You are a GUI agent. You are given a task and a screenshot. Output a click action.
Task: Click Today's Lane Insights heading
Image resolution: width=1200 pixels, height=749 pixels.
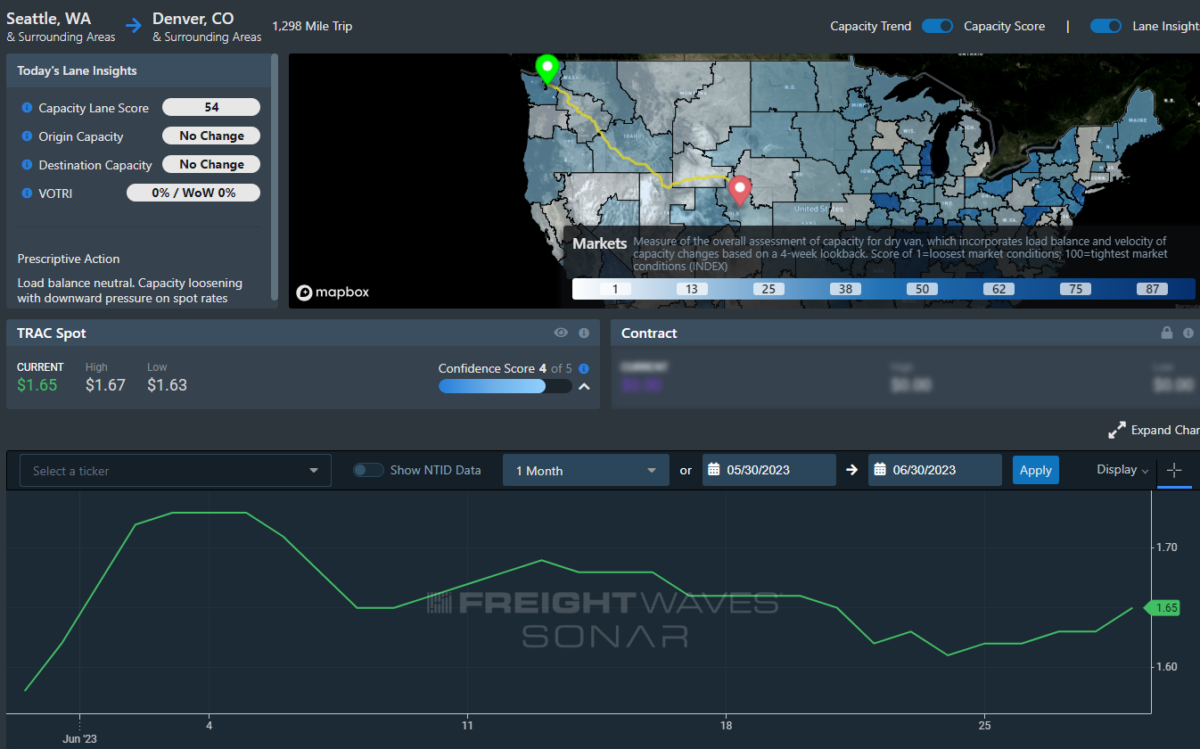point(77,71)
